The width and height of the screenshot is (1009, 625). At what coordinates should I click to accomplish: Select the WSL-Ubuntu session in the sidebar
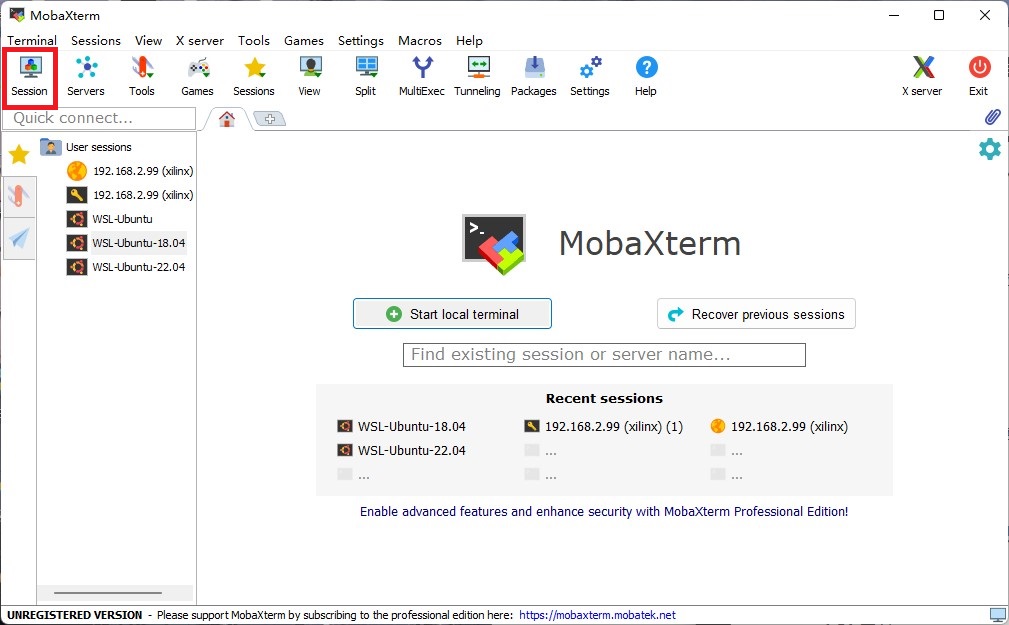pos(110,219)
